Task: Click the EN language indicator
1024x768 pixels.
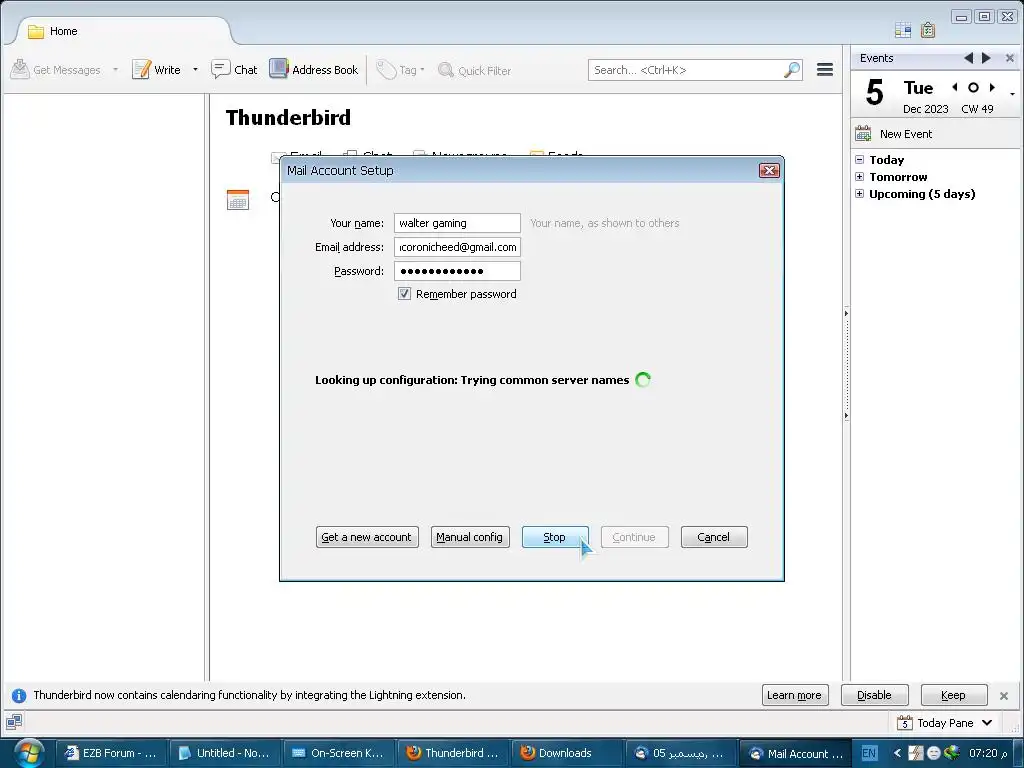Action: (869, 753)
